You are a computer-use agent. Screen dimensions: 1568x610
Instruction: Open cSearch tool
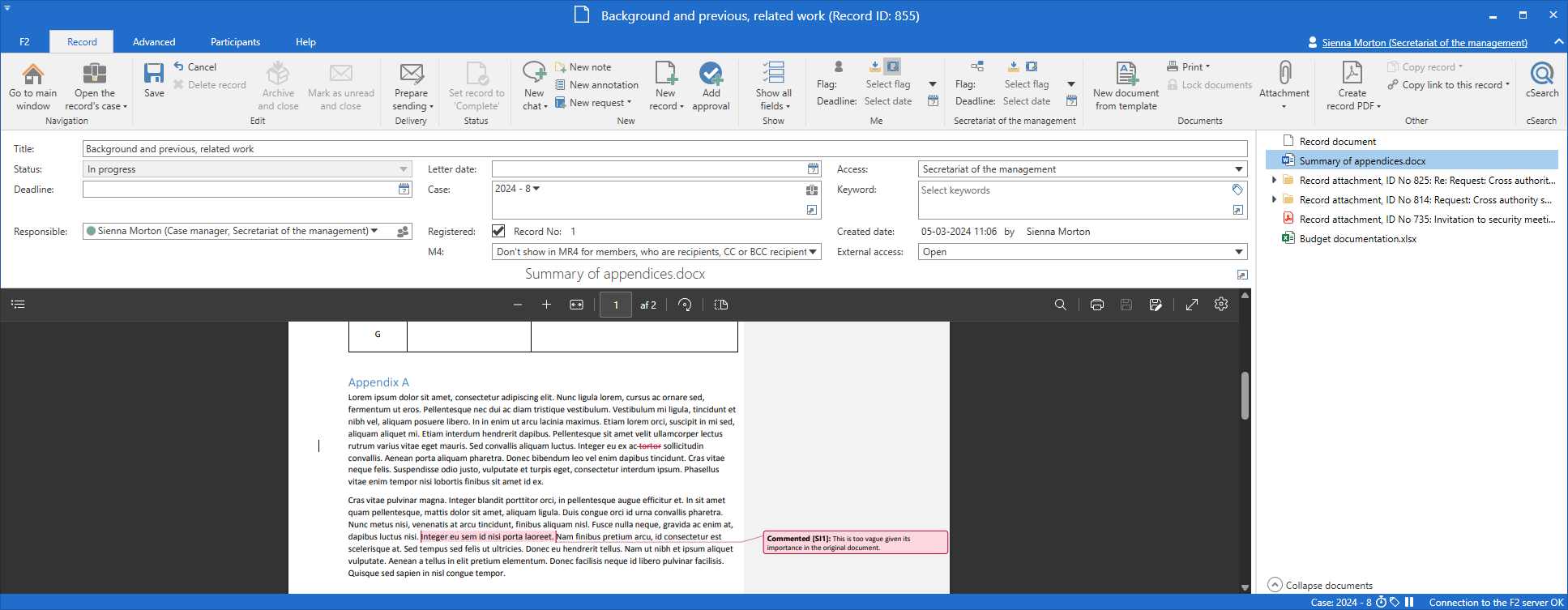1541,75
